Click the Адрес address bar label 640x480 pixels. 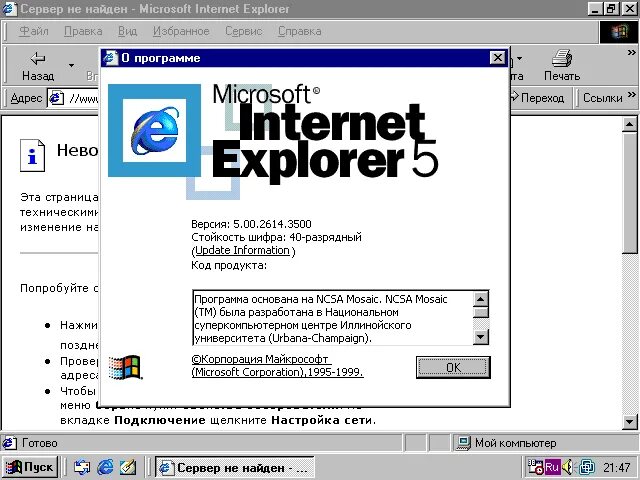(x=26, y=98)
